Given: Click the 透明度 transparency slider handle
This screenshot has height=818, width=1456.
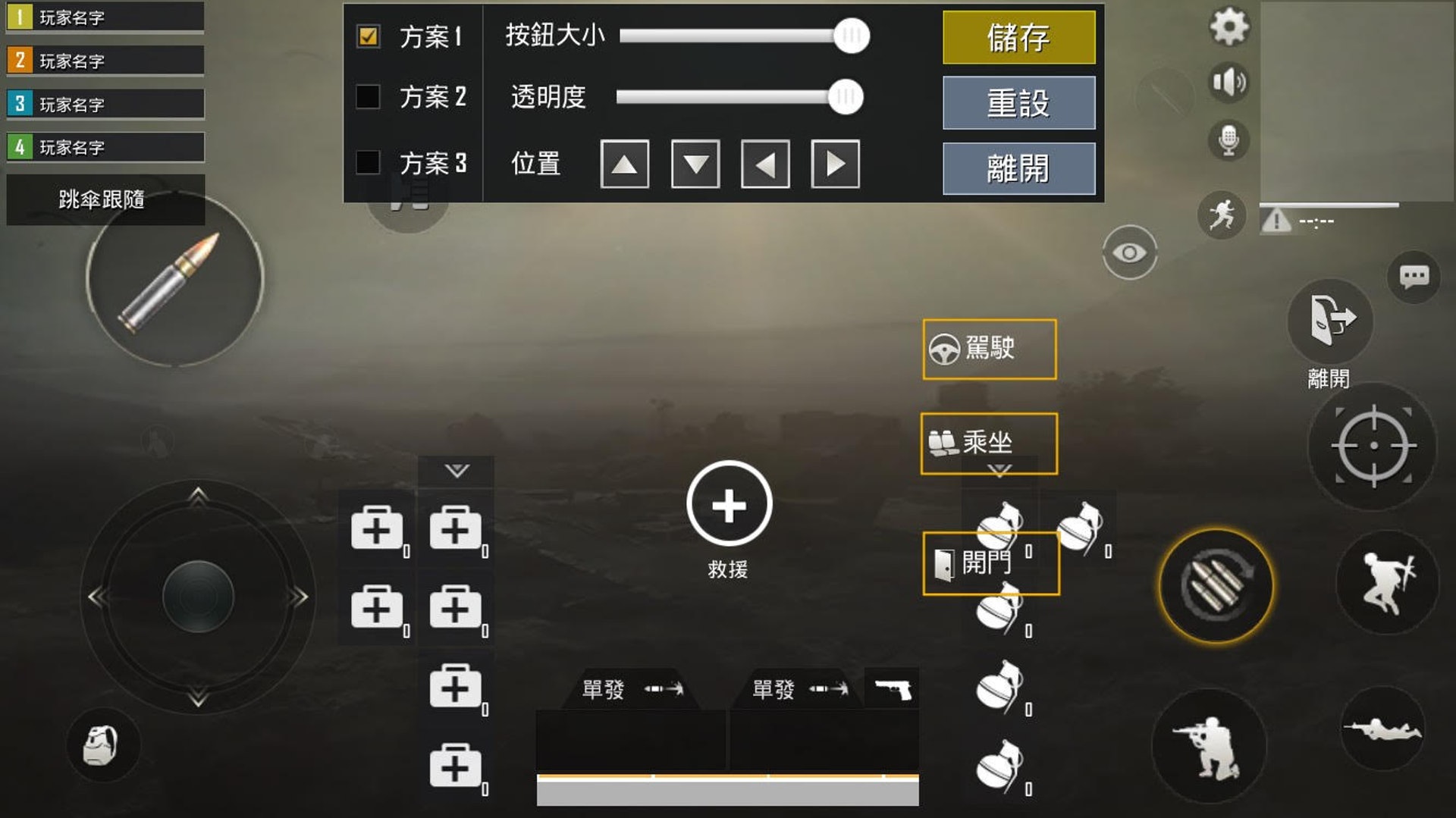Looking at the screenshot, I should 846,97.
